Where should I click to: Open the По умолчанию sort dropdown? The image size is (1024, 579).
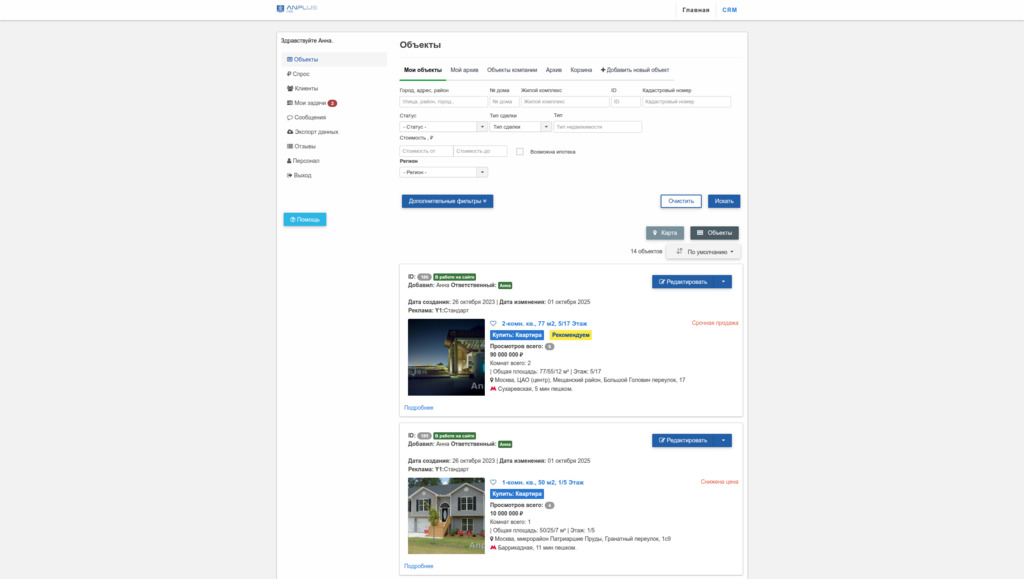coord(705,252)
